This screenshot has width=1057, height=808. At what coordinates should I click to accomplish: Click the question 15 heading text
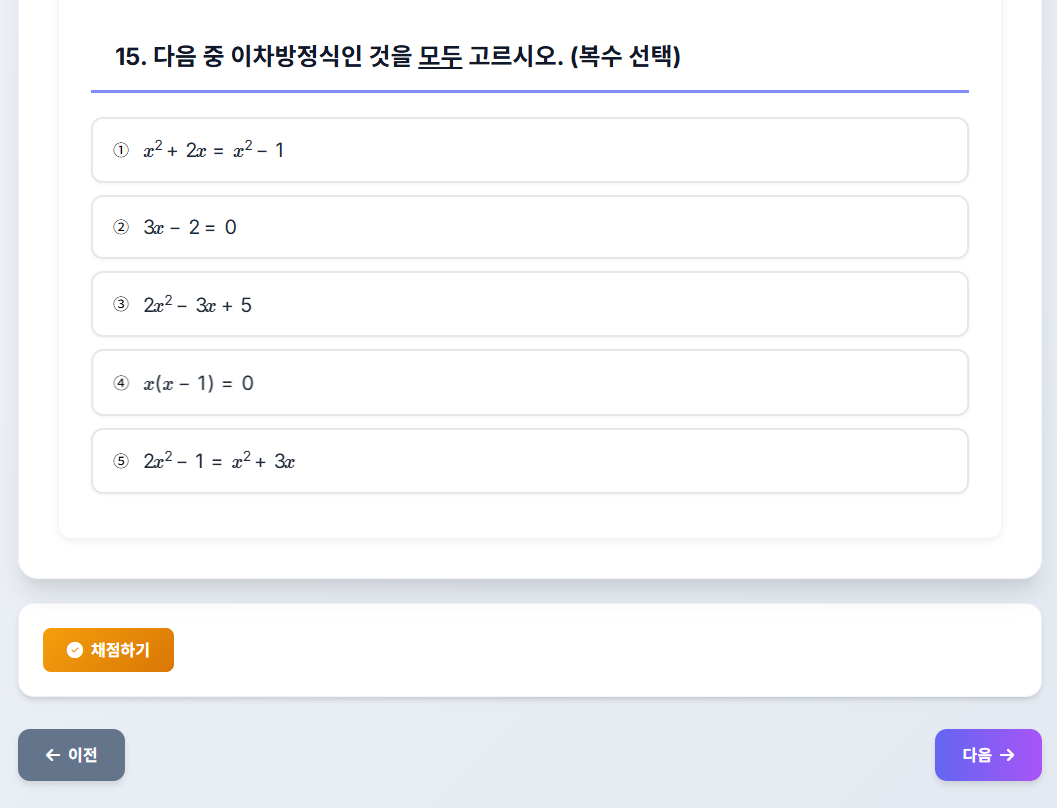398,56
